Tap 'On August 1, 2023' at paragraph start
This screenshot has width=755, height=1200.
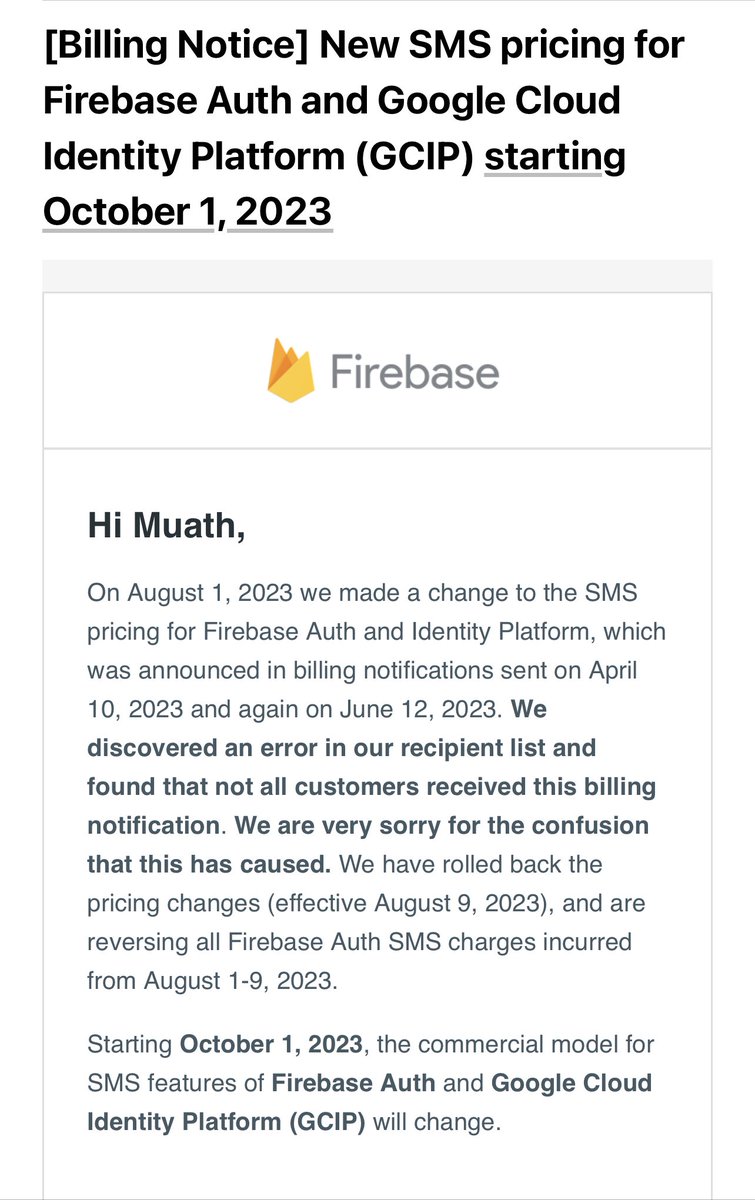pyautogui.click(x=190, y=593)
